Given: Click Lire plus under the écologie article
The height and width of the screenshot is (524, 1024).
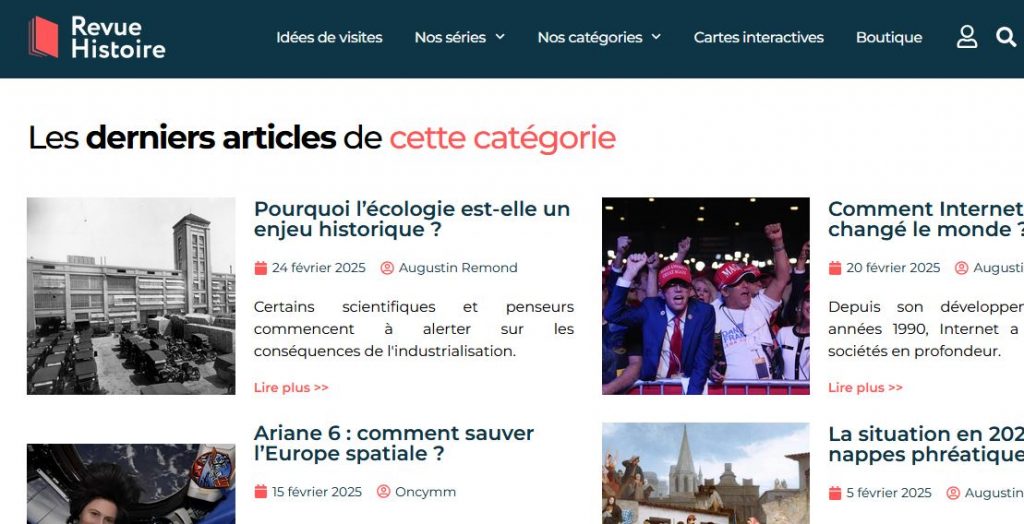Looking at the screenshot, I should click(291, 387).
